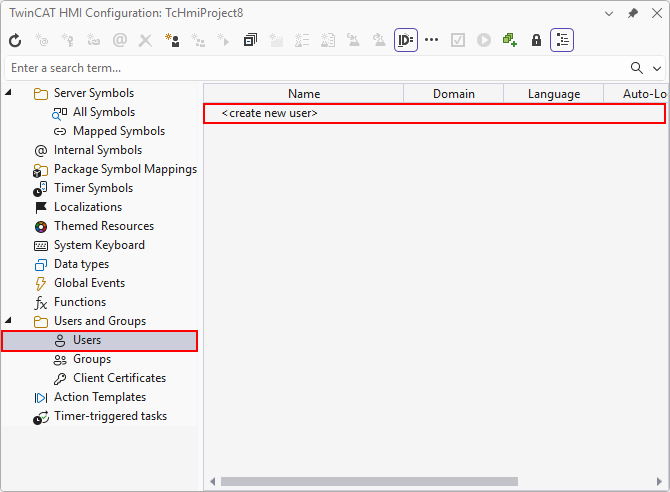
Task: Open Themed Resources in the tree
Action: (103, 226)
